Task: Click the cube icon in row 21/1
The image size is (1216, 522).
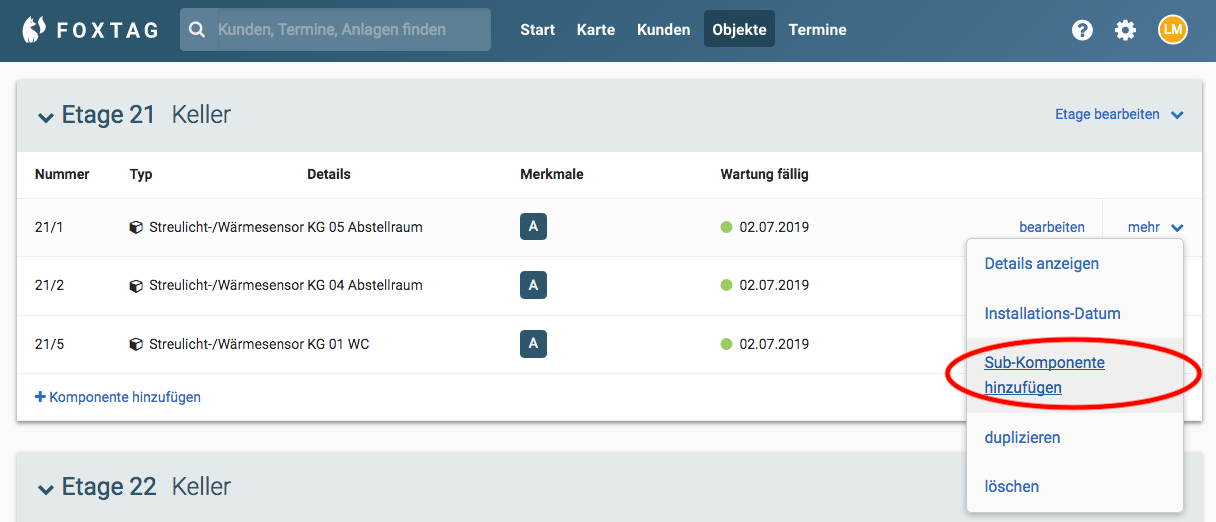Action: tap(136, 227)
